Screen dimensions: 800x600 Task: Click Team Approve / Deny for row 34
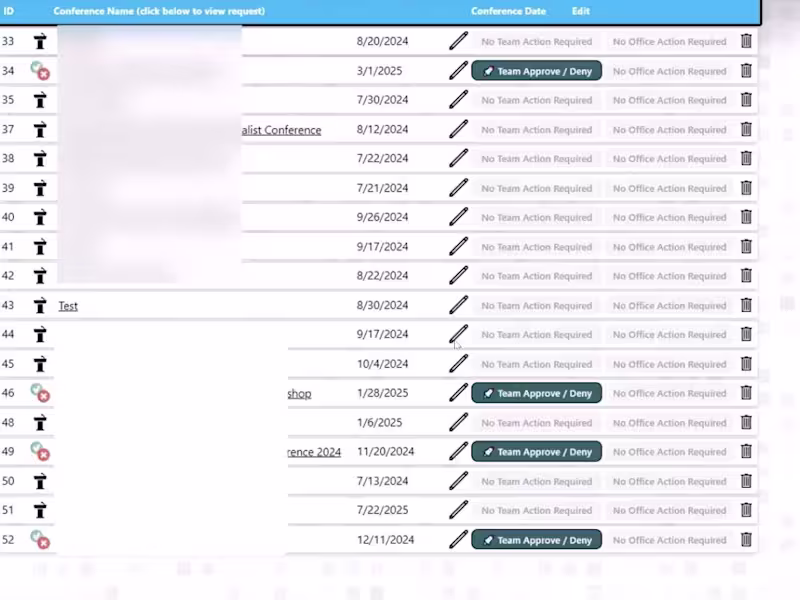click(x=536, y=71)
